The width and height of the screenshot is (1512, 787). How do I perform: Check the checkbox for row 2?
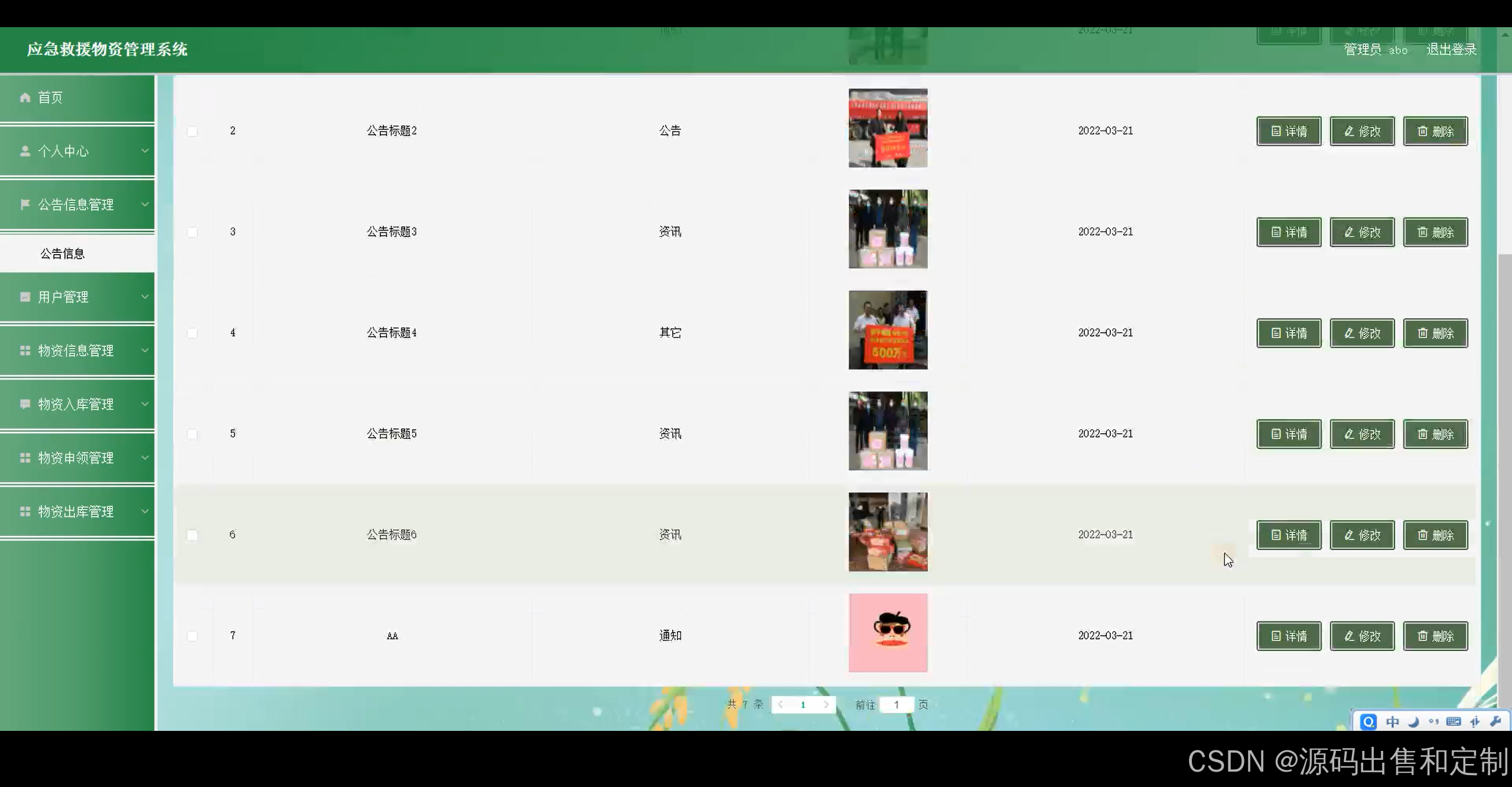click(x=193, y=131)
